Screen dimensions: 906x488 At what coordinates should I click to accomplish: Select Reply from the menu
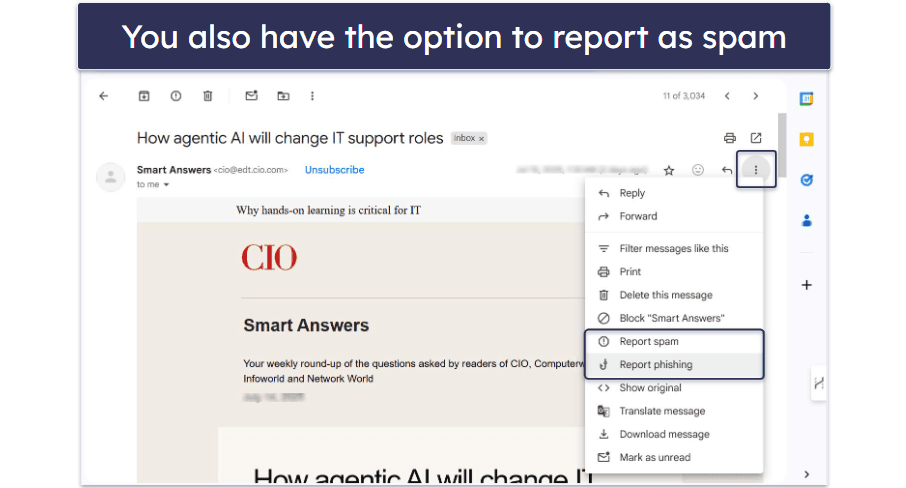[674, 193]
